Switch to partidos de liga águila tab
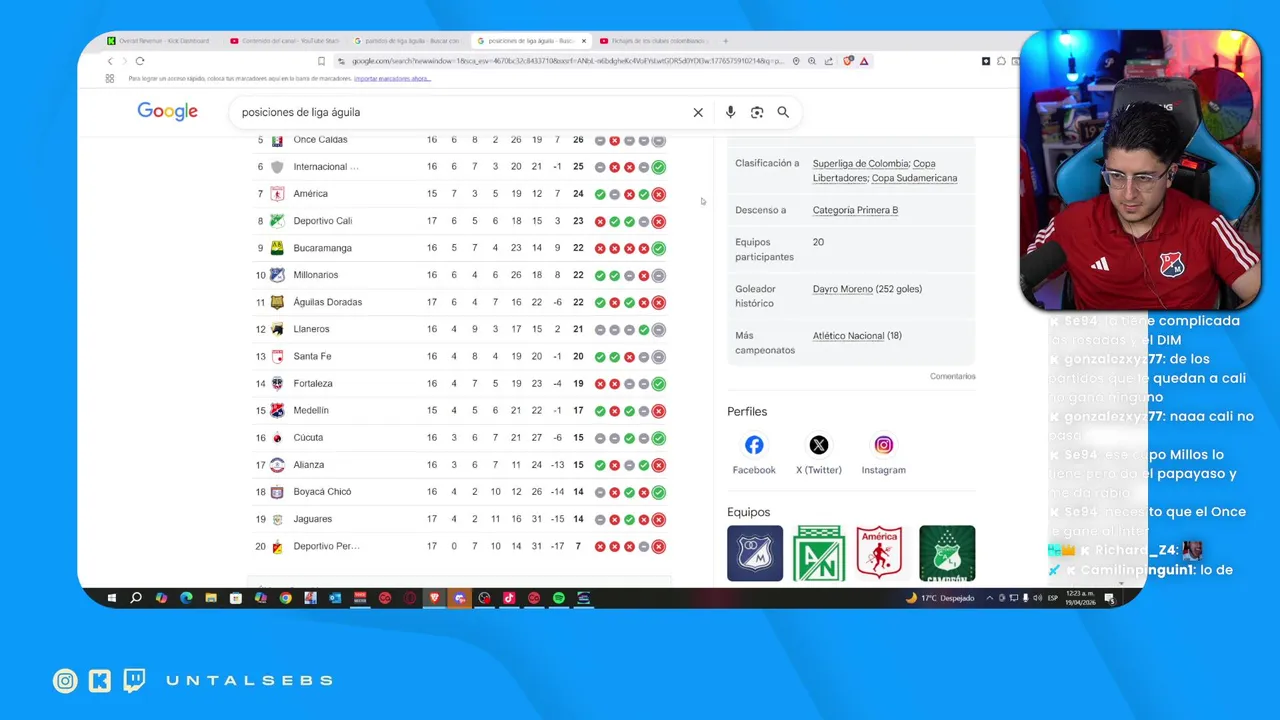Image resolution: width=1280 pixels, height=720 pixels. point(407,41)
